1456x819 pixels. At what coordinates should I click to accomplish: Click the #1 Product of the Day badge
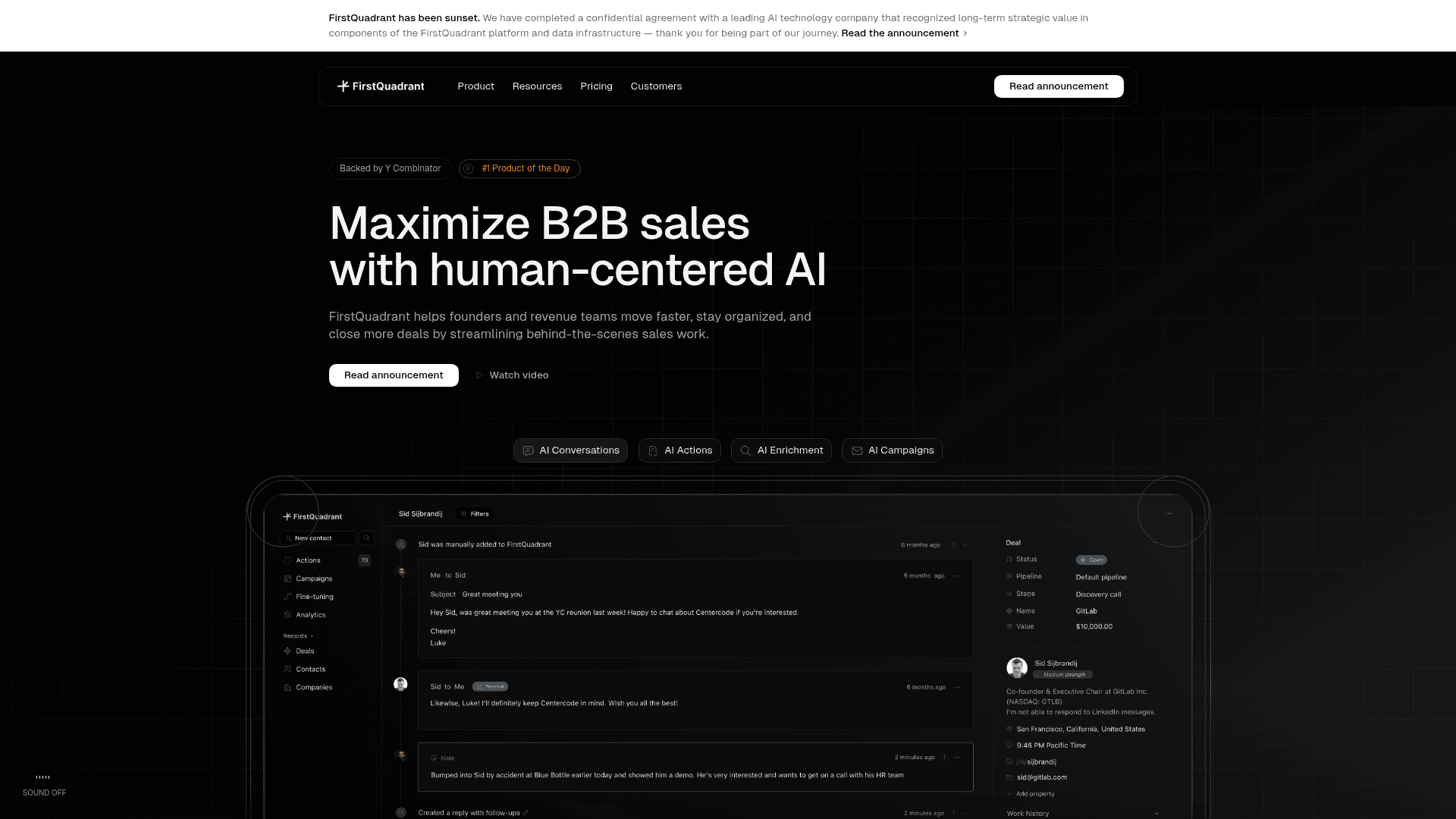[x=519, y=168]
